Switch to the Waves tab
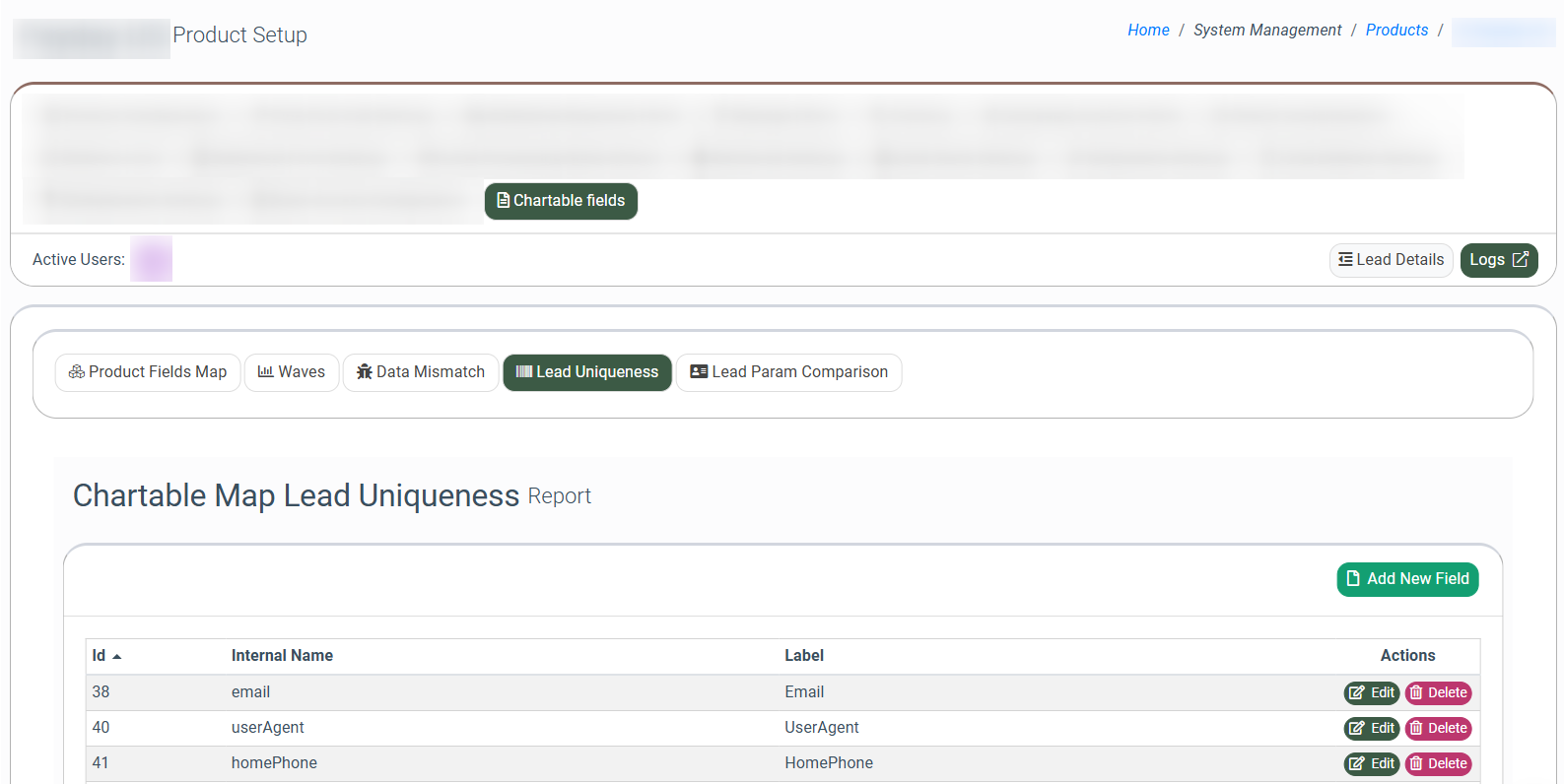 pos(292,372)
